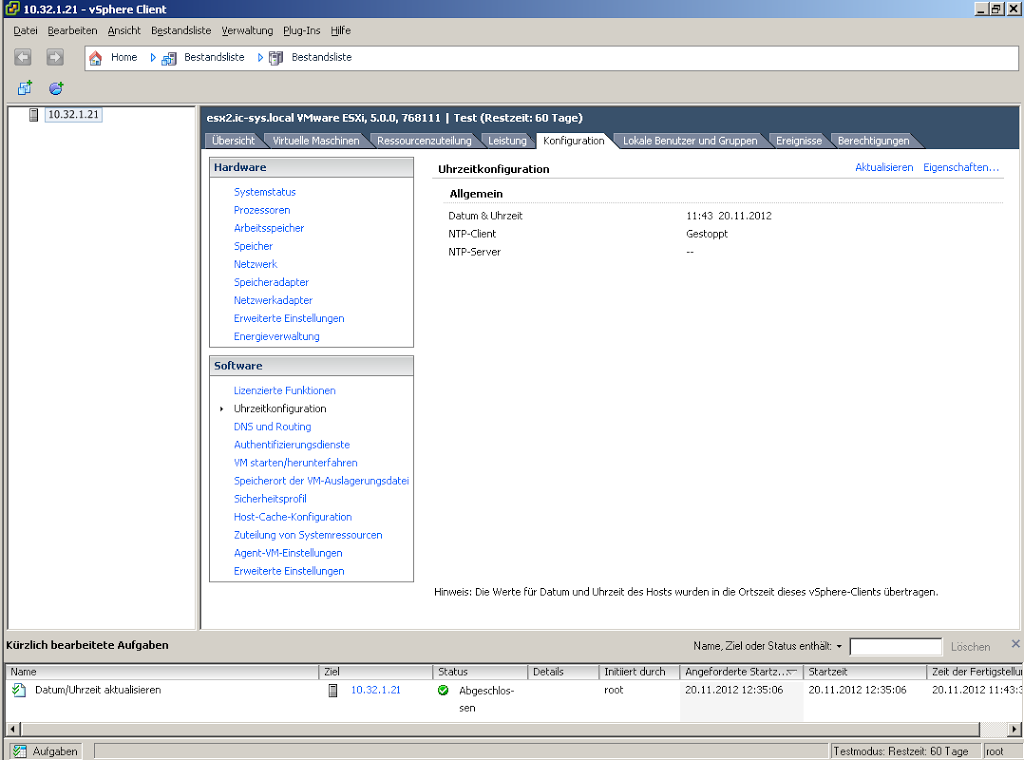
Task: Close the recent tasks panel
Action: (1015, 645)
